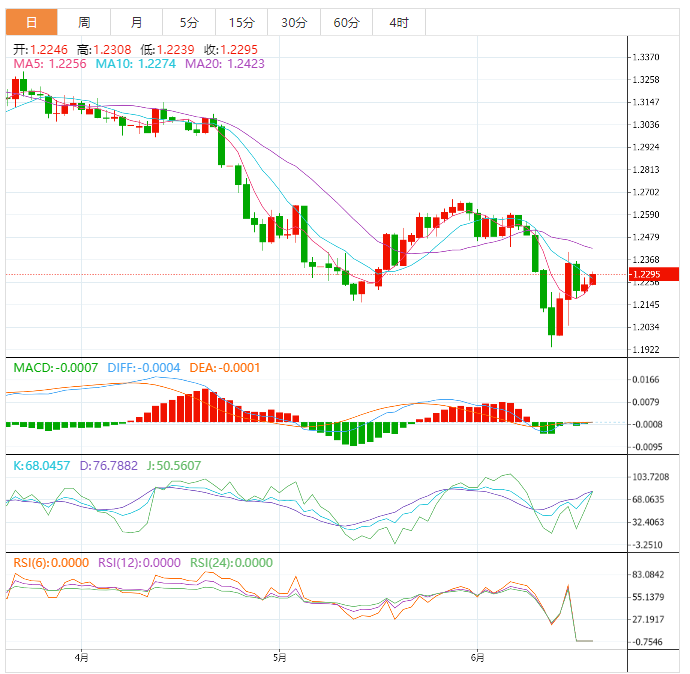Click the RSI(12):0.0000 label
690x674 pixels.
tap(139, 563)
